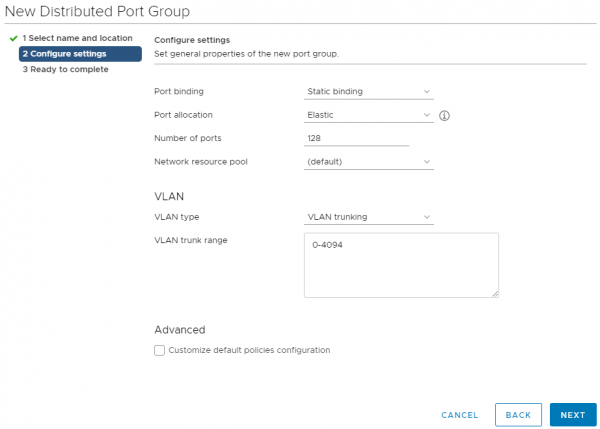Click the resize handle of the trunk range box
Screen dimensions: 600x429
coord(494,293)
